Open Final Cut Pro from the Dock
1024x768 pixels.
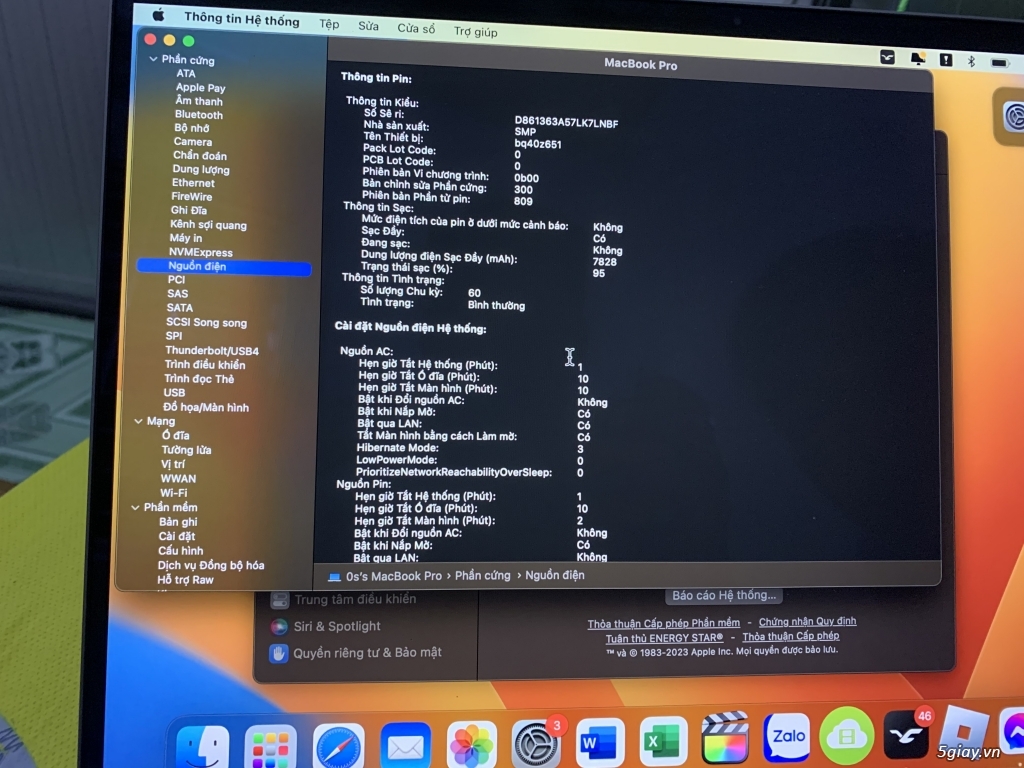725,738
